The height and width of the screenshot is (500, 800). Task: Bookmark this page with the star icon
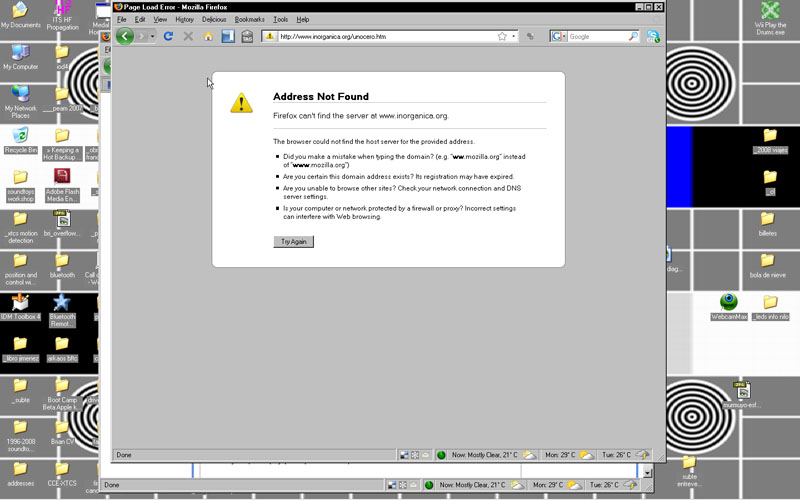click(x=502, y=36)
